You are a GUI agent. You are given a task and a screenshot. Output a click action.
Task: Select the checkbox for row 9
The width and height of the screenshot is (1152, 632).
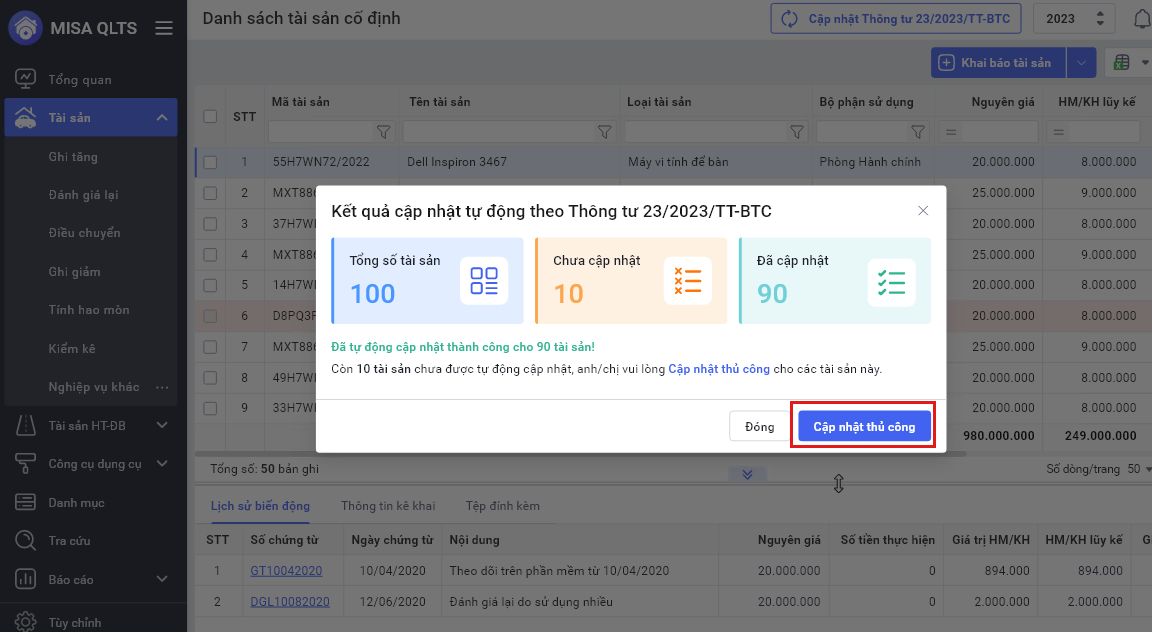(x=210, y=408)
